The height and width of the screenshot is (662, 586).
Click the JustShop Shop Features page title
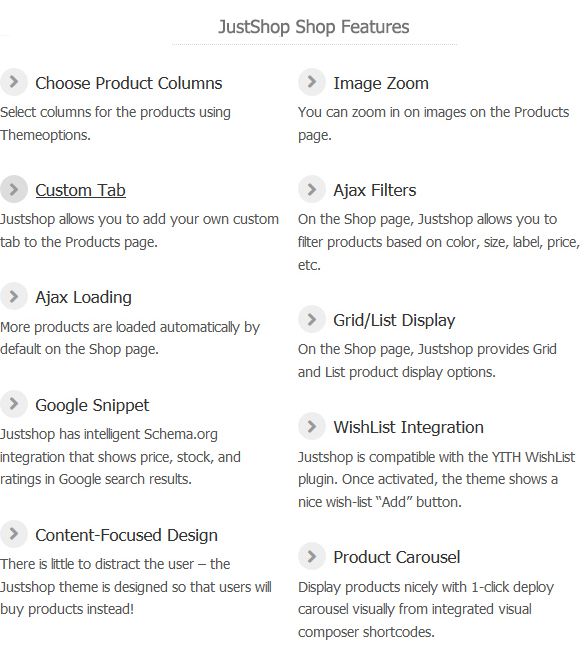tap(314, 27)
